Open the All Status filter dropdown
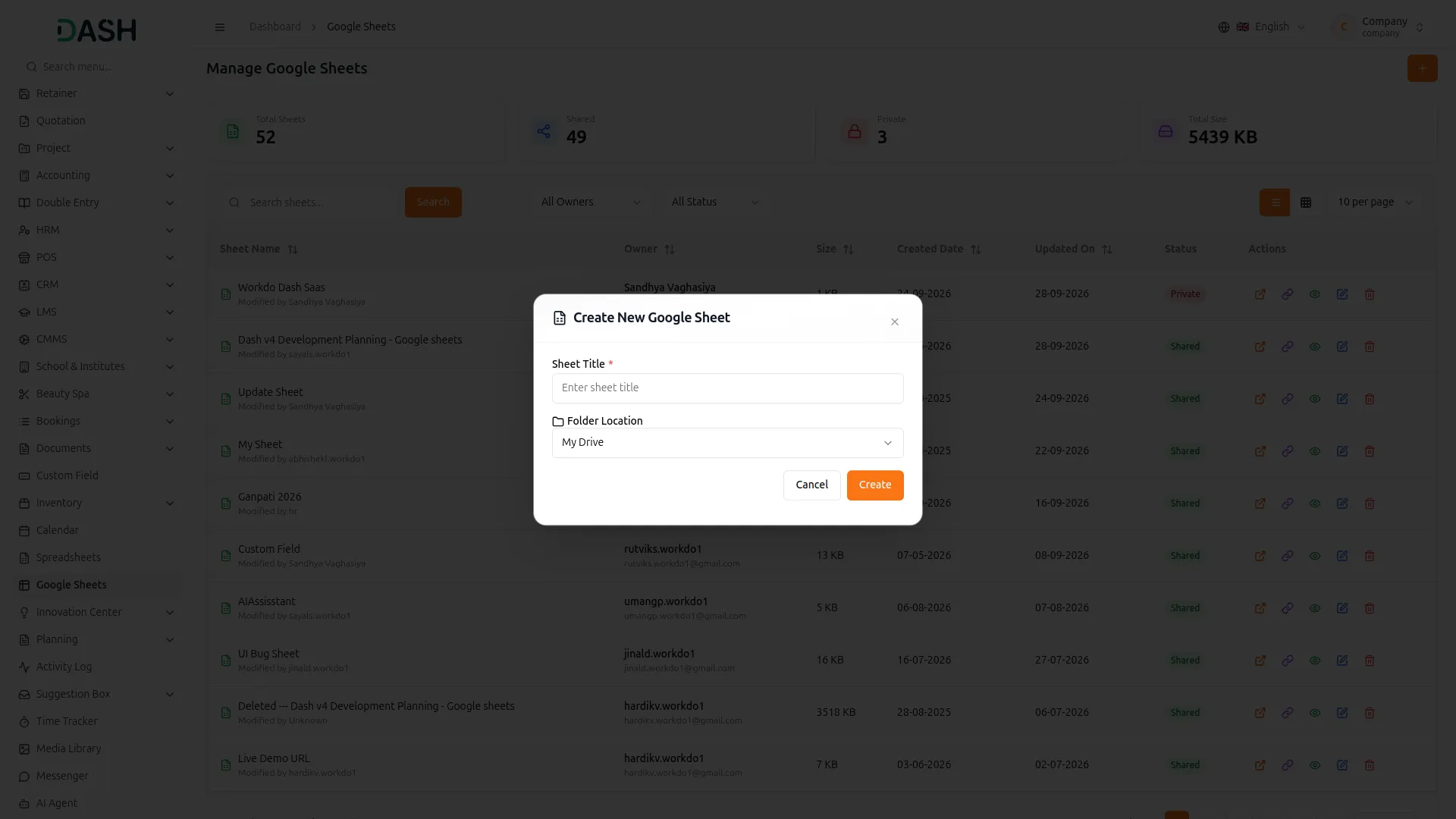 coord(715,202)
